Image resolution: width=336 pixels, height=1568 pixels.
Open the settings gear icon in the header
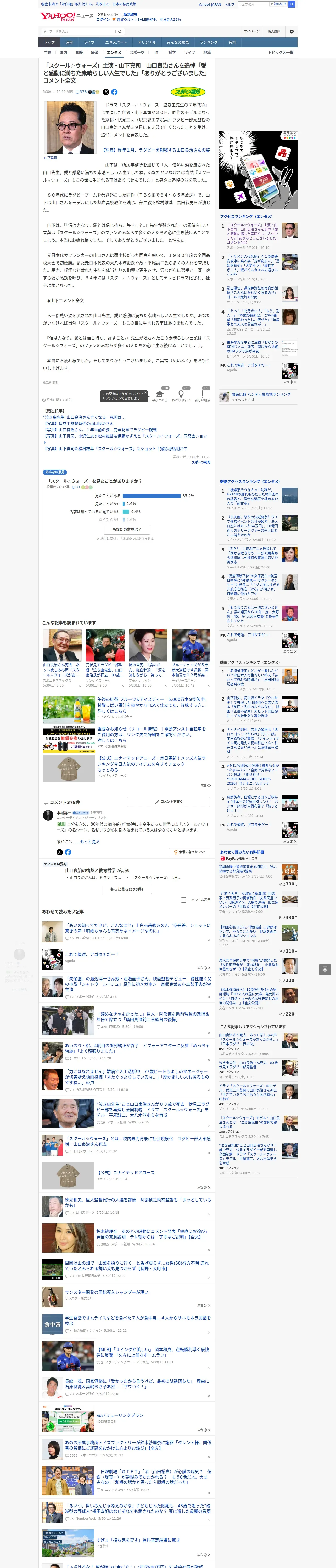point(291,32)
